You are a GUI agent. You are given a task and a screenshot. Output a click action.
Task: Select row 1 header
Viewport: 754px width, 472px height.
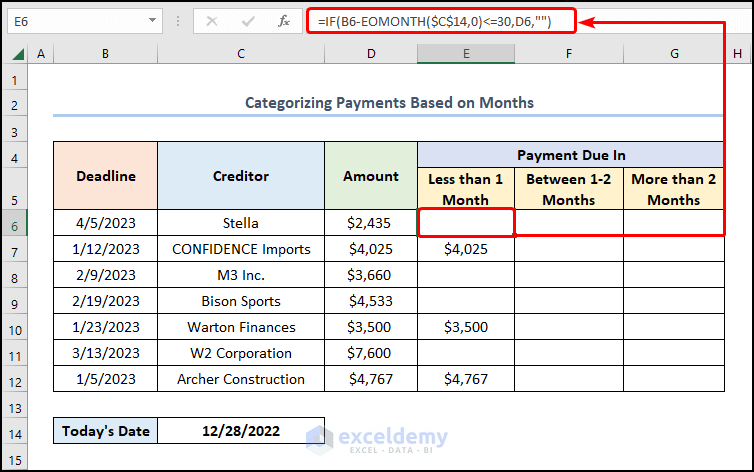click(x=14, y=79)
